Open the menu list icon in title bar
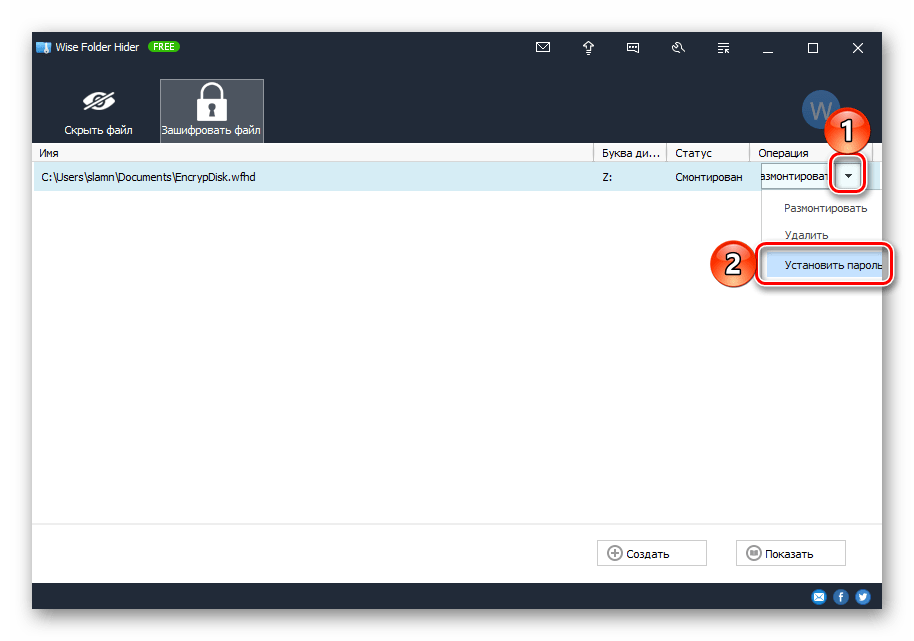Screen dimensions: 914x641 (x=723, y=48)
